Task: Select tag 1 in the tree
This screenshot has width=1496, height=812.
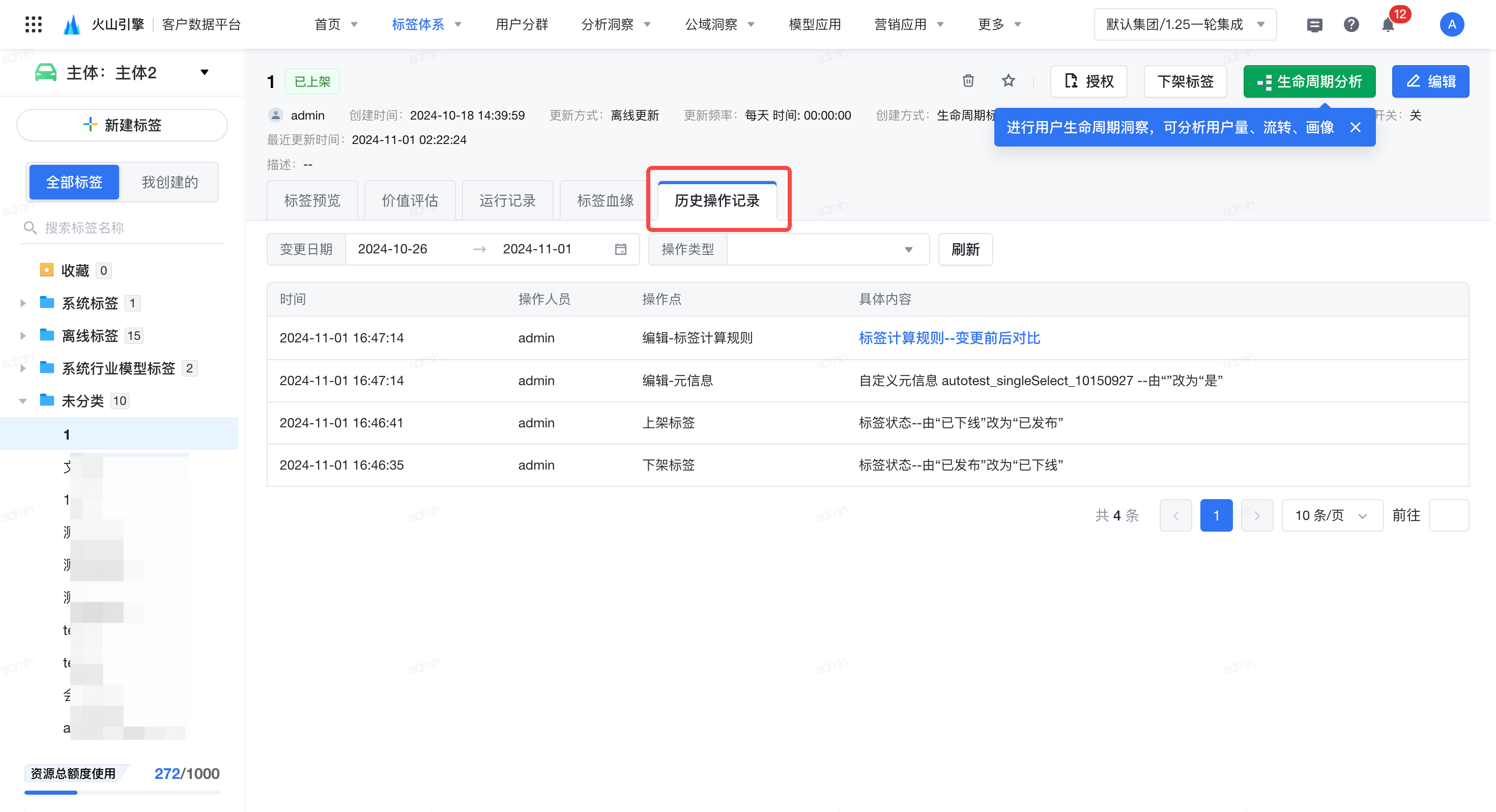Action: (x=119, y=434)
